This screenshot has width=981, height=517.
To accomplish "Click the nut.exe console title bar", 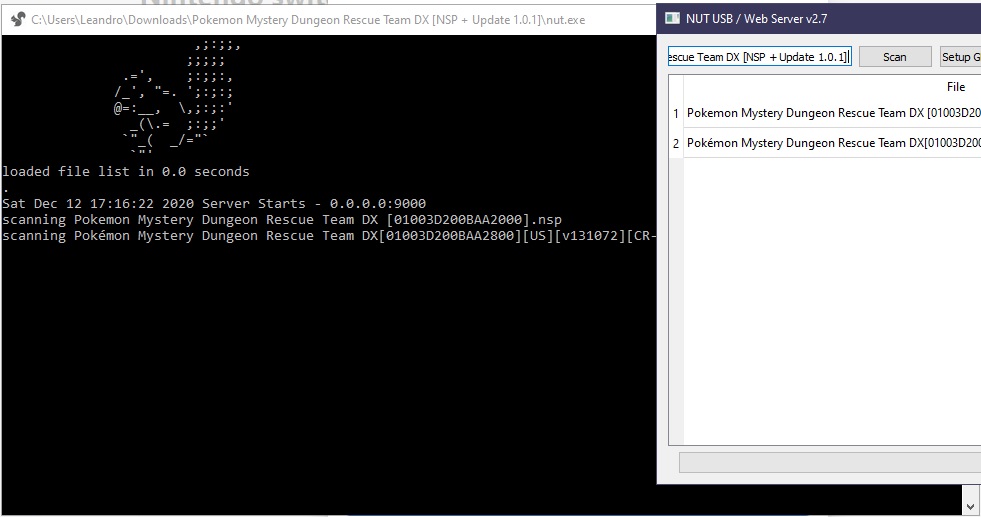I will point(328,19).
